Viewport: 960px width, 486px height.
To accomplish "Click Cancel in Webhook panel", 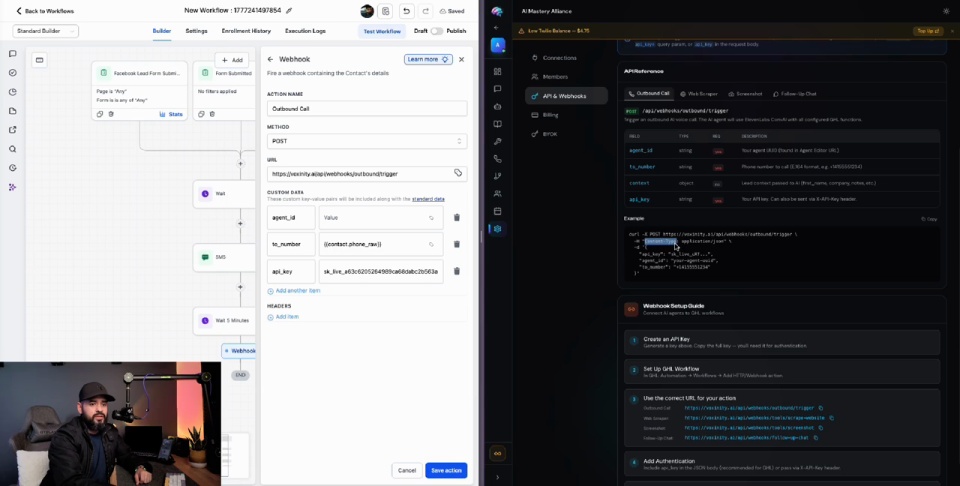I will pos(407,470).
